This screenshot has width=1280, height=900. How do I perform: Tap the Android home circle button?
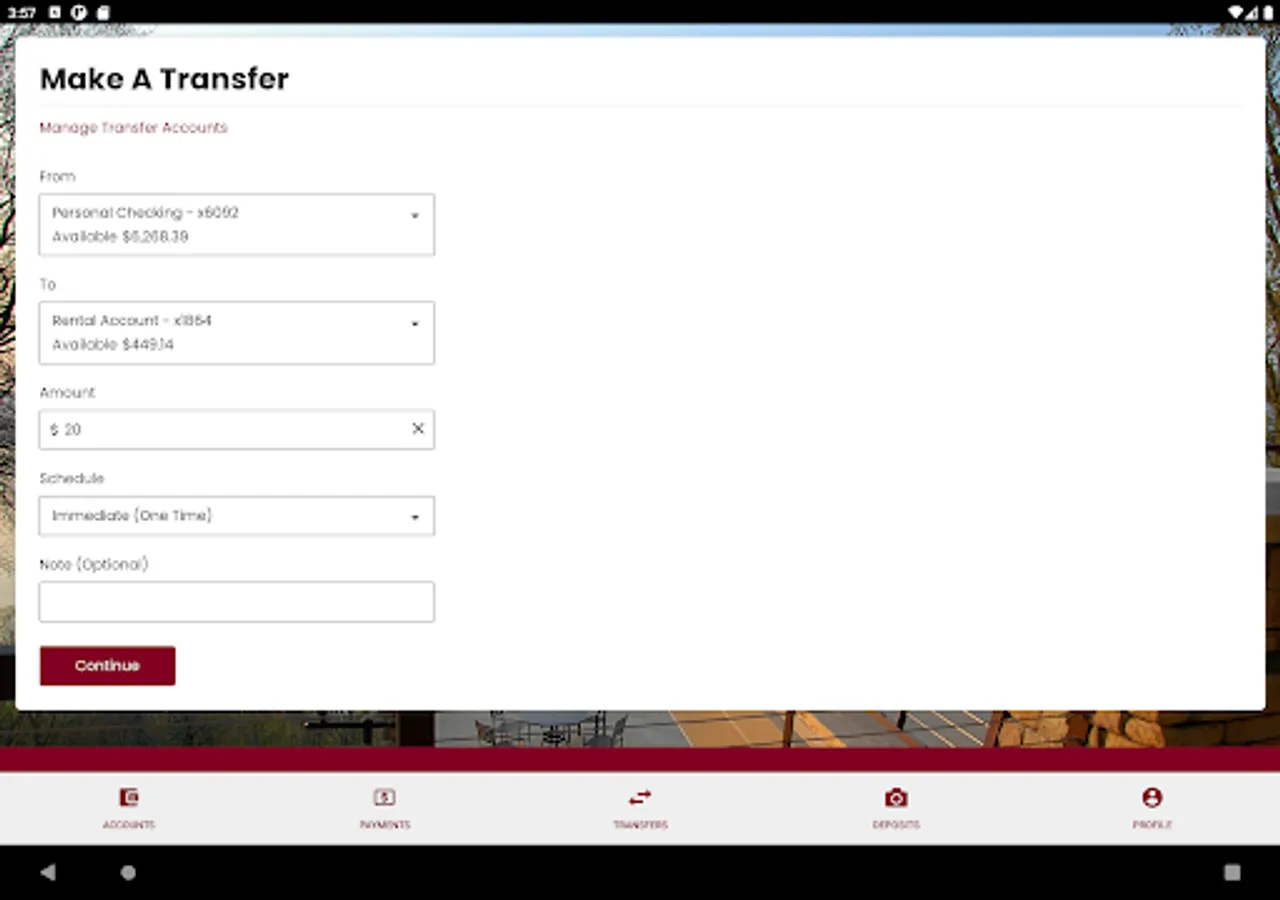[128, 872]
